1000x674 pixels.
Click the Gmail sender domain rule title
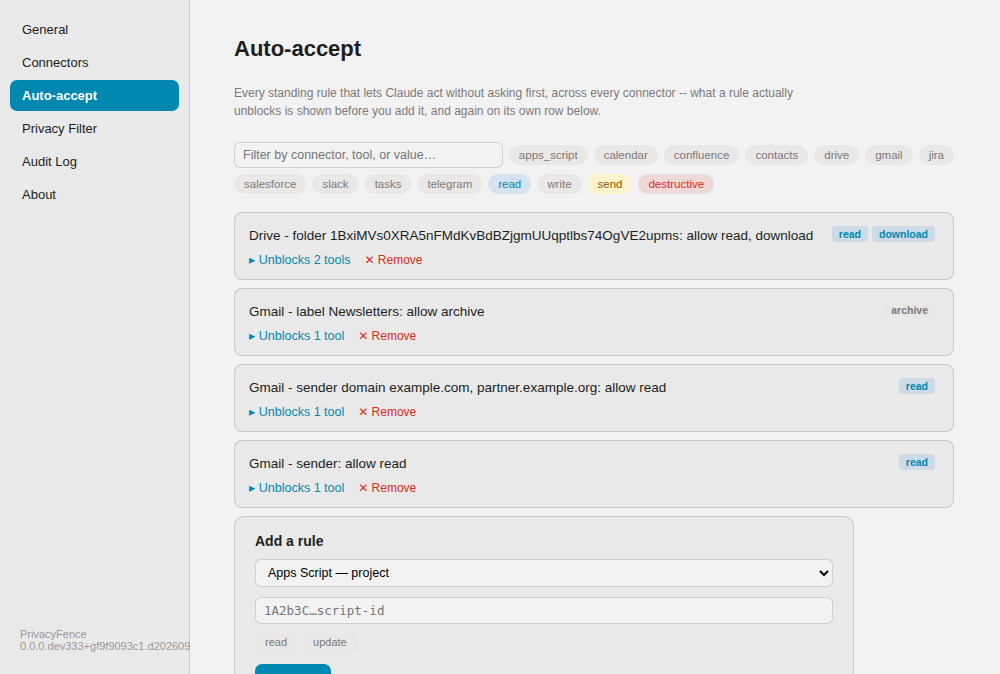click(457, 388)
